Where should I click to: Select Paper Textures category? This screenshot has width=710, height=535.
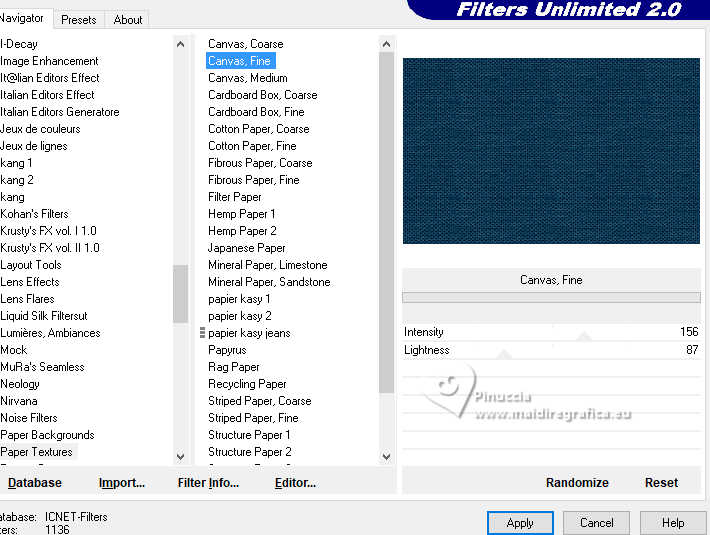pos(36,452)
